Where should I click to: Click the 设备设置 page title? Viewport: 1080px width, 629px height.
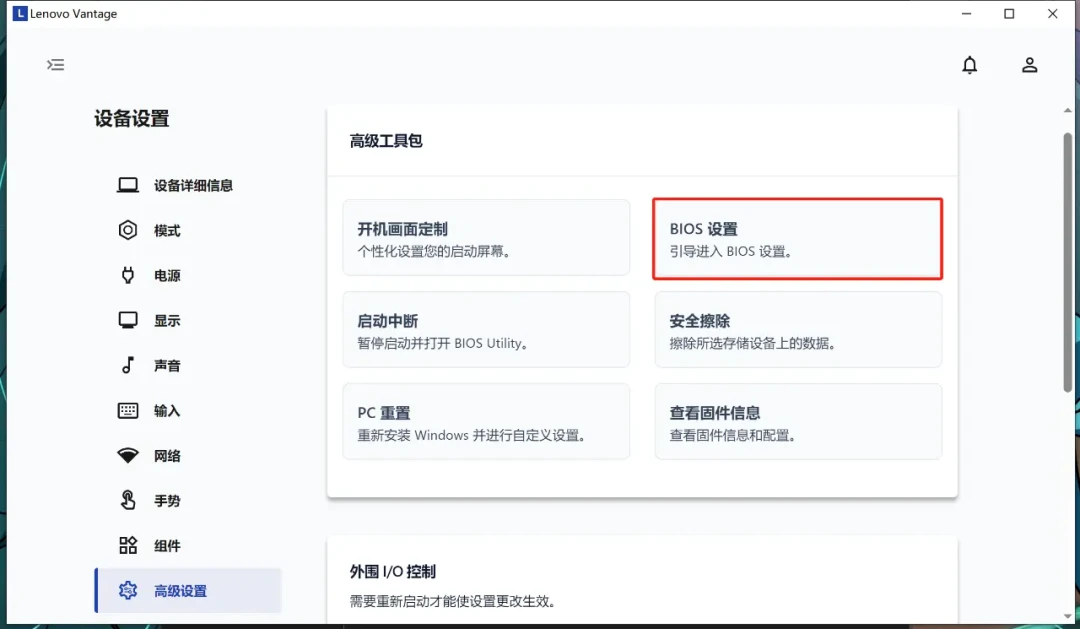132,118
